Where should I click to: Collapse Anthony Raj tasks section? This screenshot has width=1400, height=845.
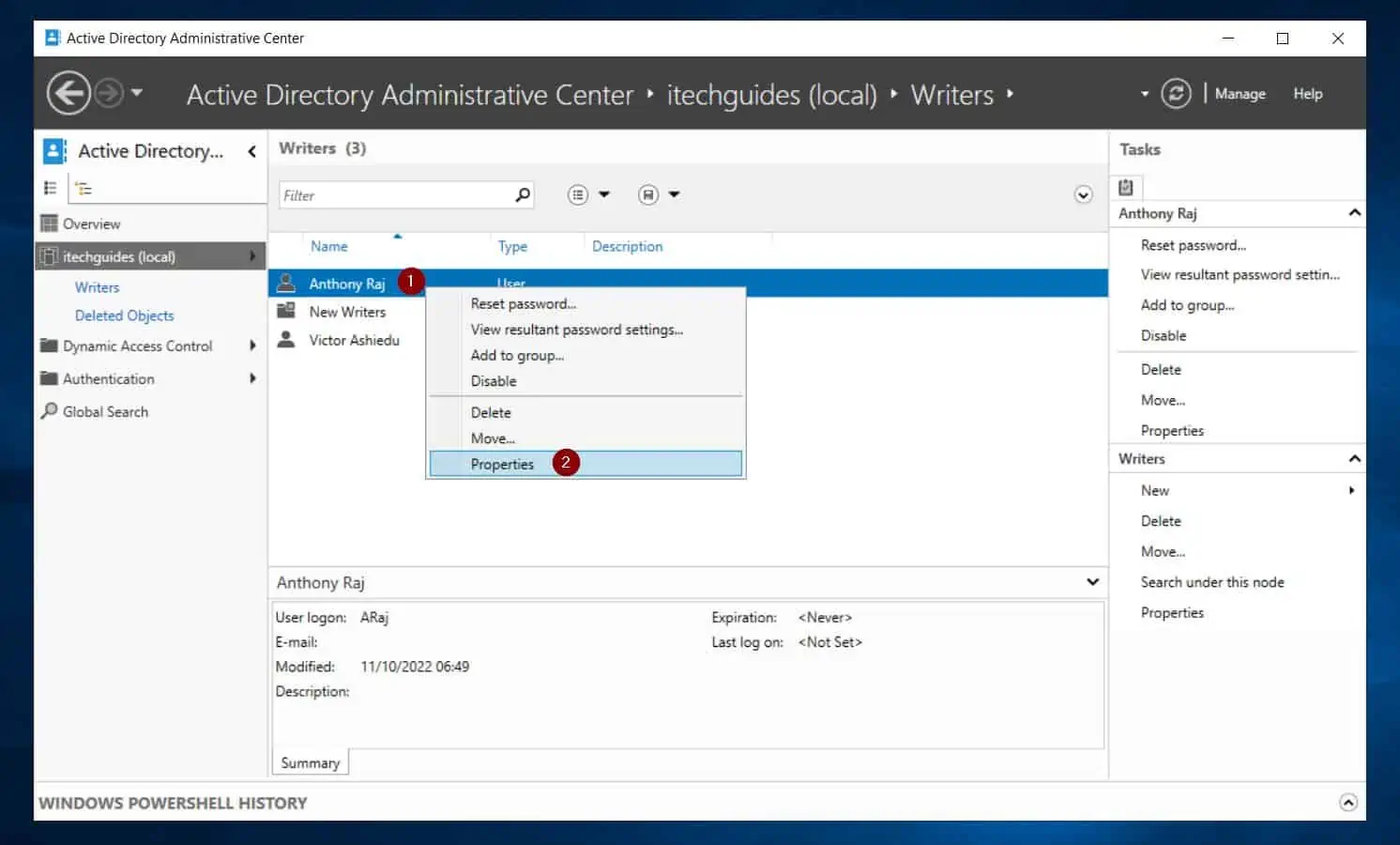[1354, 213]
